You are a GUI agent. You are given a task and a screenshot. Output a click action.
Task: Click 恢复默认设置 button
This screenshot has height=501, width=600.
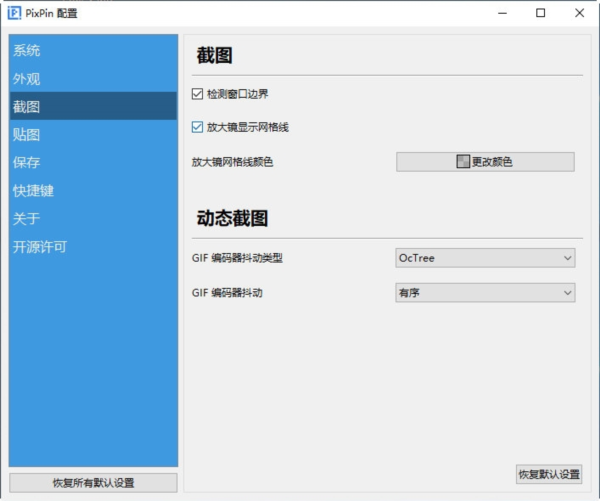[549, 474]
